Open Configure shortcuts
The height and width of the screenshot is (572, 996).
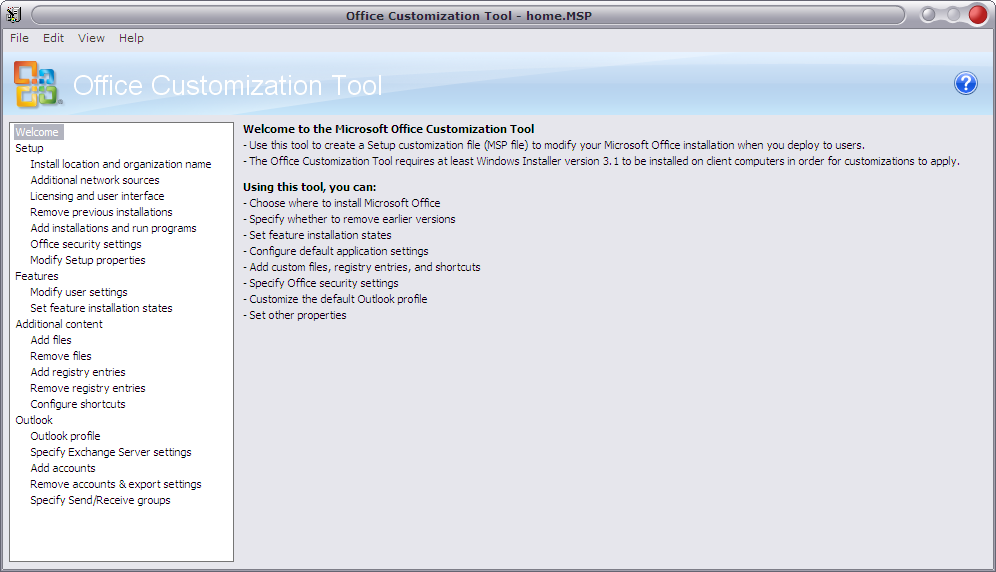(x=77, y=404)
